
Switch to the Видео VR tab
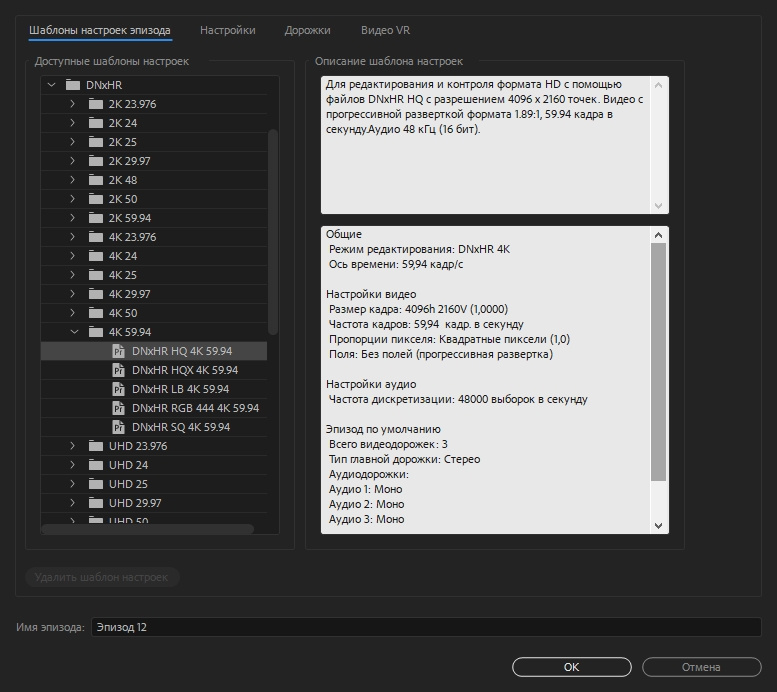(x=386, y=30)
